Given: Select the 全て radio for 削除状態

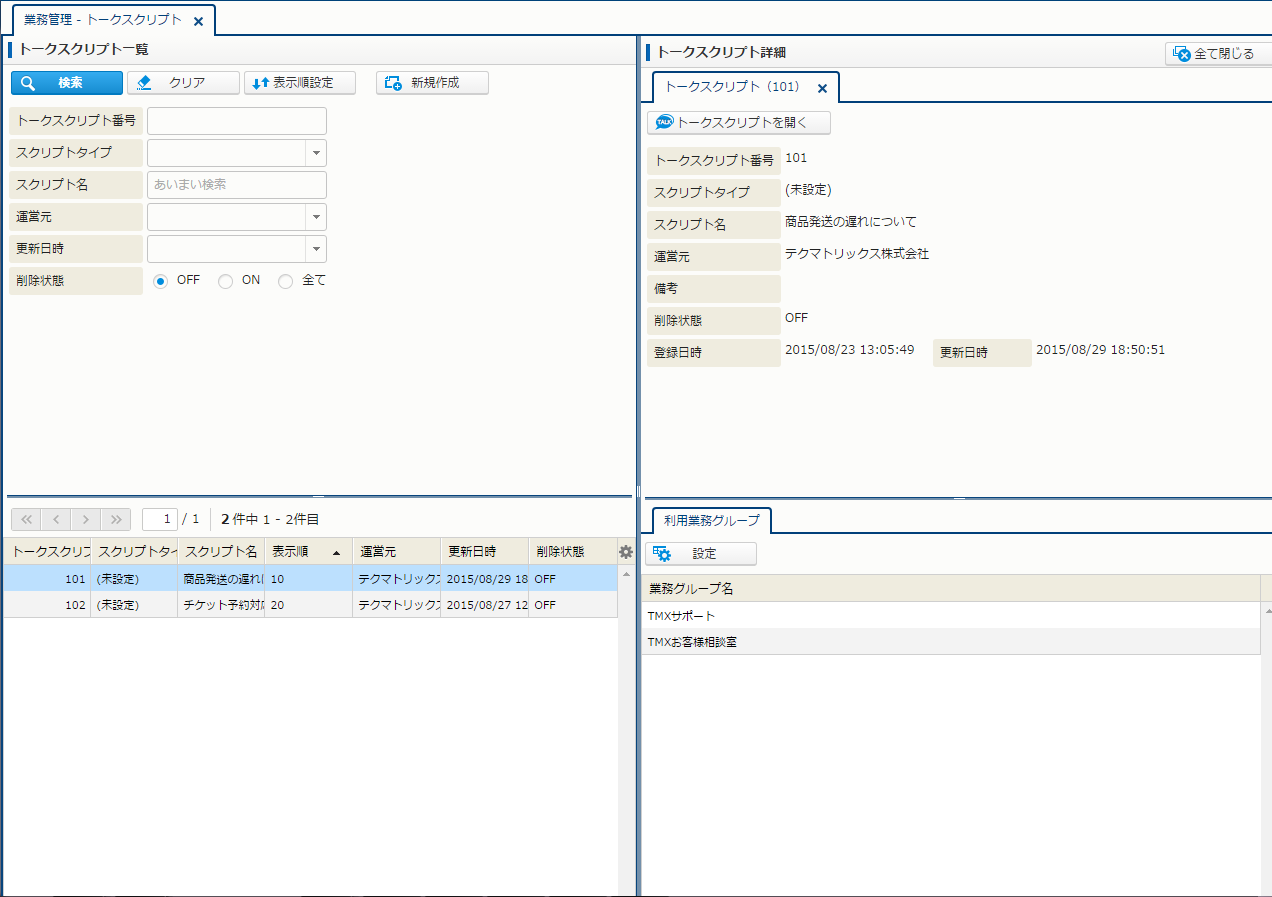Looking at the screenshot, I should point(286,281).
